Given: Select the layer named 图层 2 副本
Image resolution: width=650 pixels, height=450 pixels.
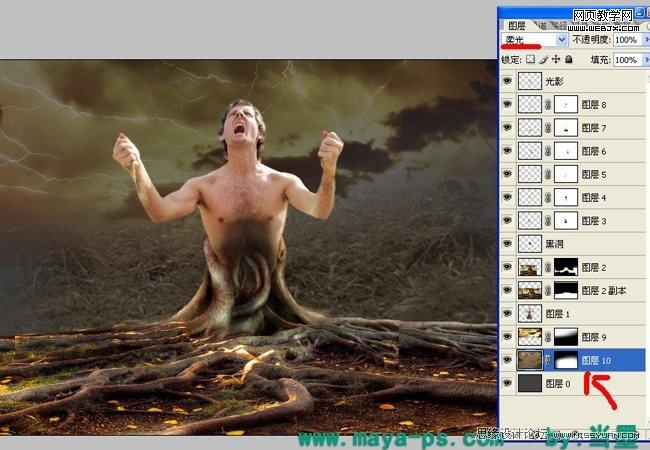Looking at the screenshot, I should coord(604,290).
